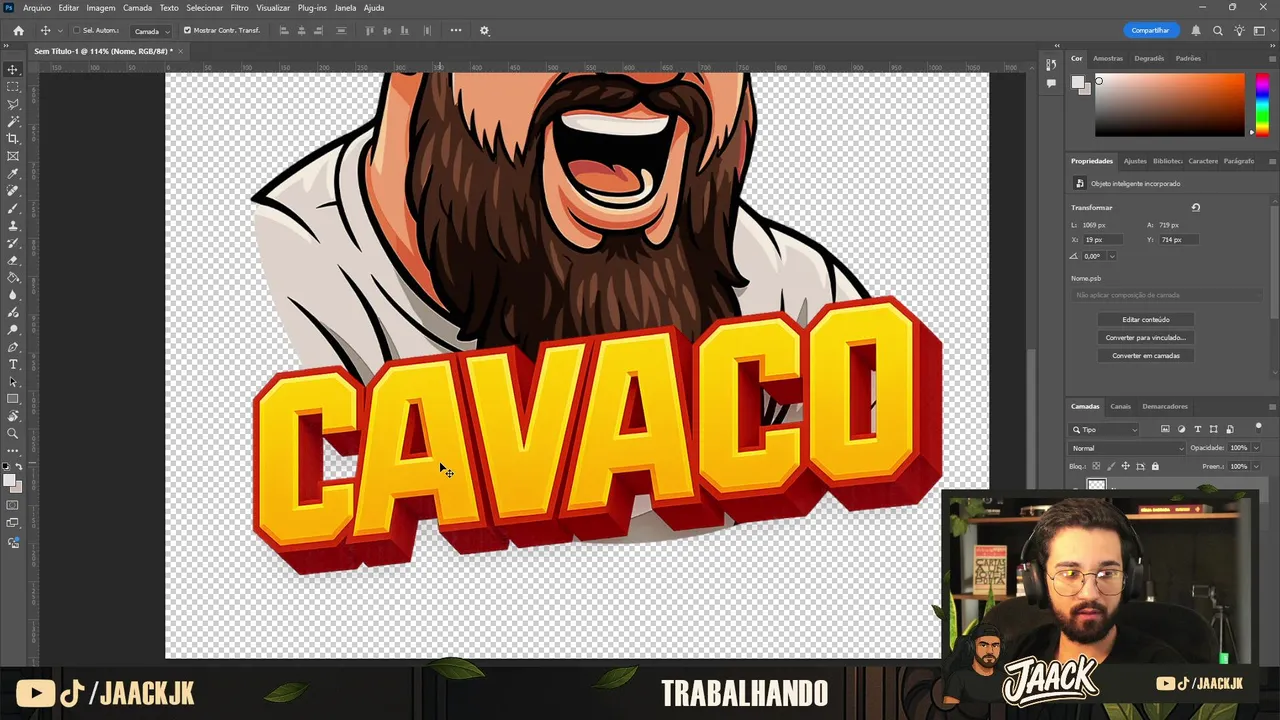This screenshot has height=720, width=1280.
Task: Click the Compartilhar button
Action: [x=1151, y=31]
